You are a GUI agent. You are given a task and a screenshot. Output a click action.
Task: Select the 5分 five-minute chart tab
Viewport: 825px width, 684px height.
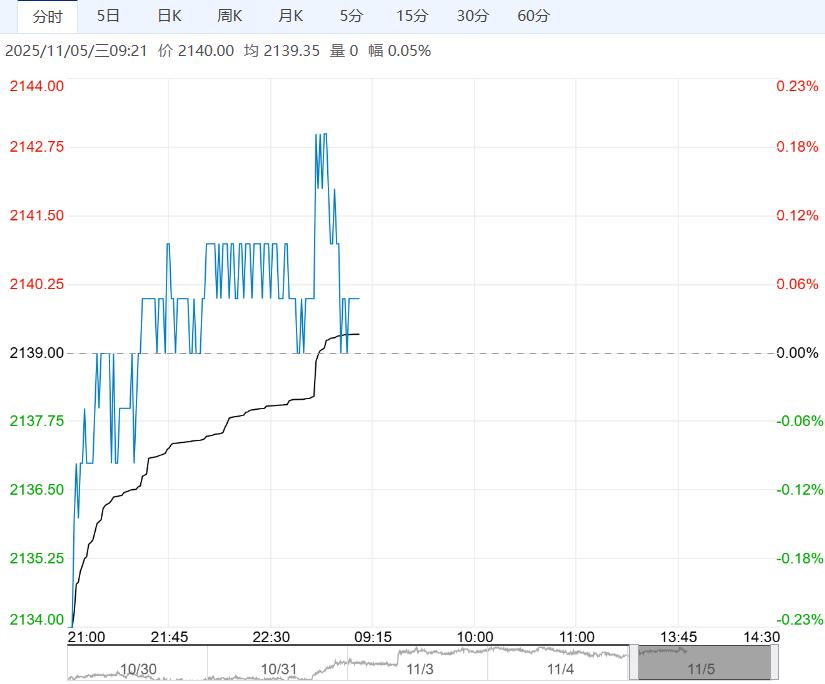point(352,16)
